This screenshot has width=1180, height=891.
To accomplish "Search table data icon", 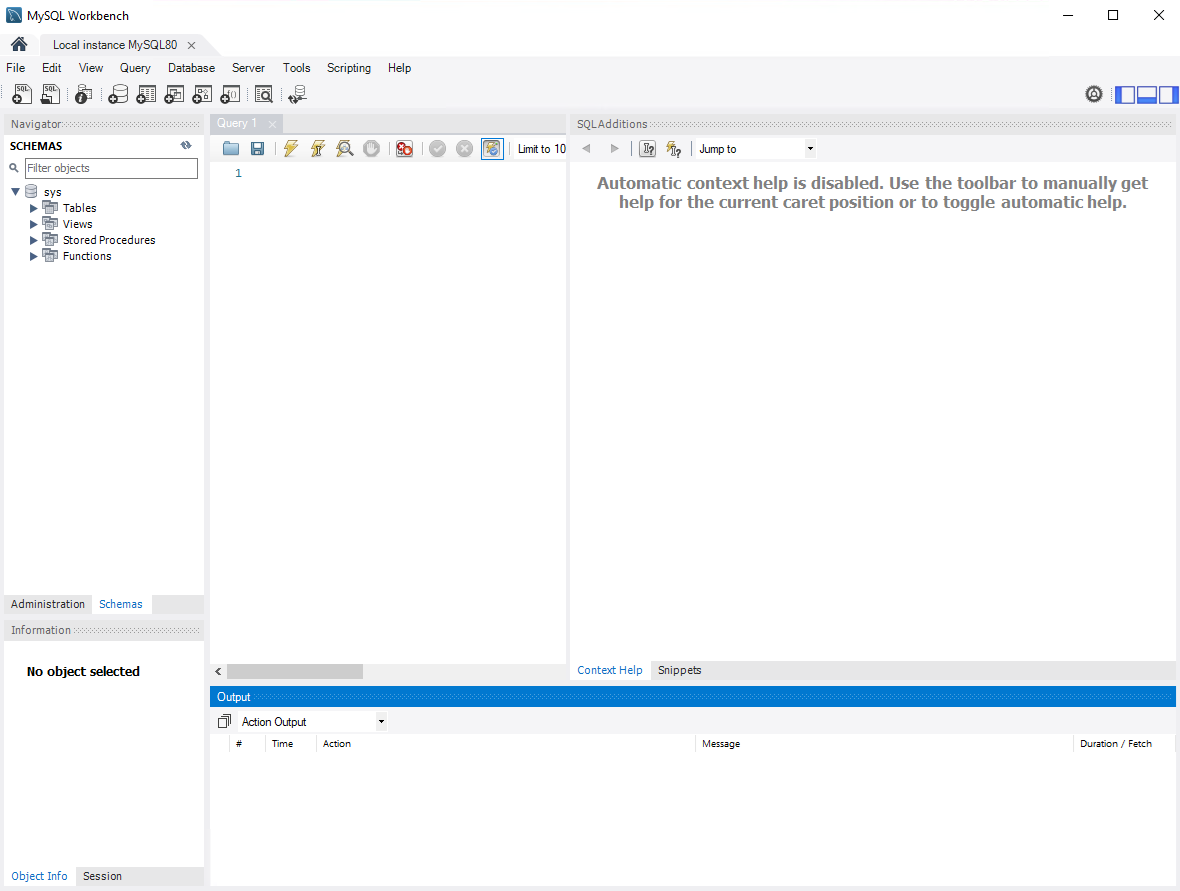I will point(263,94).
